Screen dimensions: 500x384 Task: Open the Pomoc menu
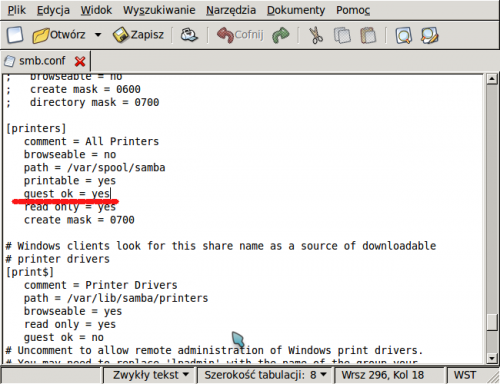point(353,10)
